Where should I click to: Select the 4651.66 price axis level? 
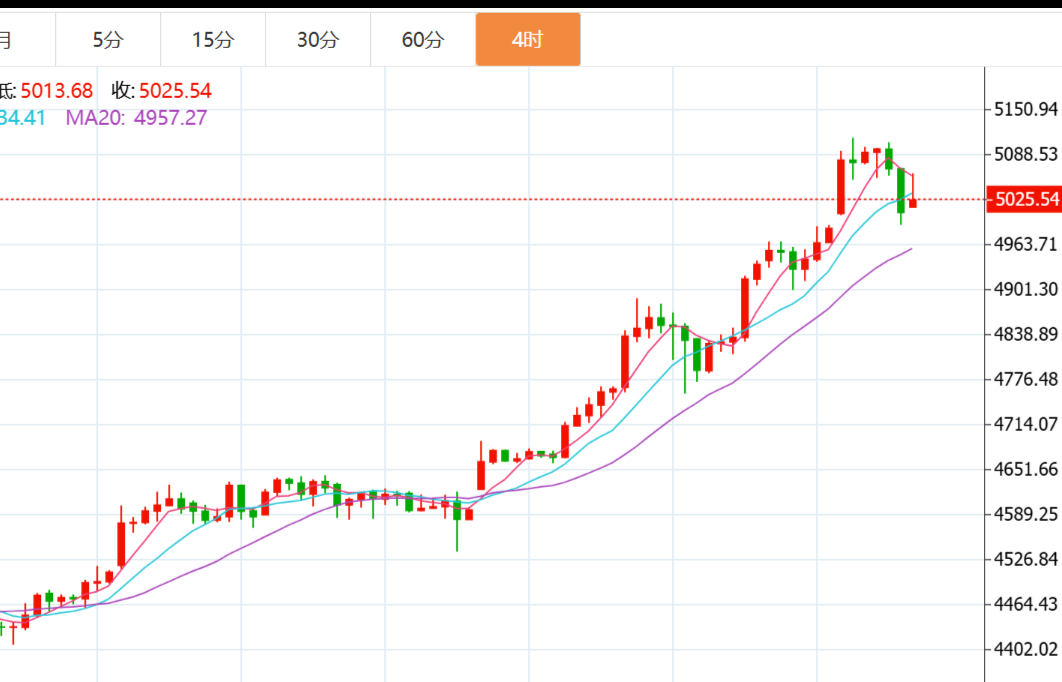point(1026,469)
